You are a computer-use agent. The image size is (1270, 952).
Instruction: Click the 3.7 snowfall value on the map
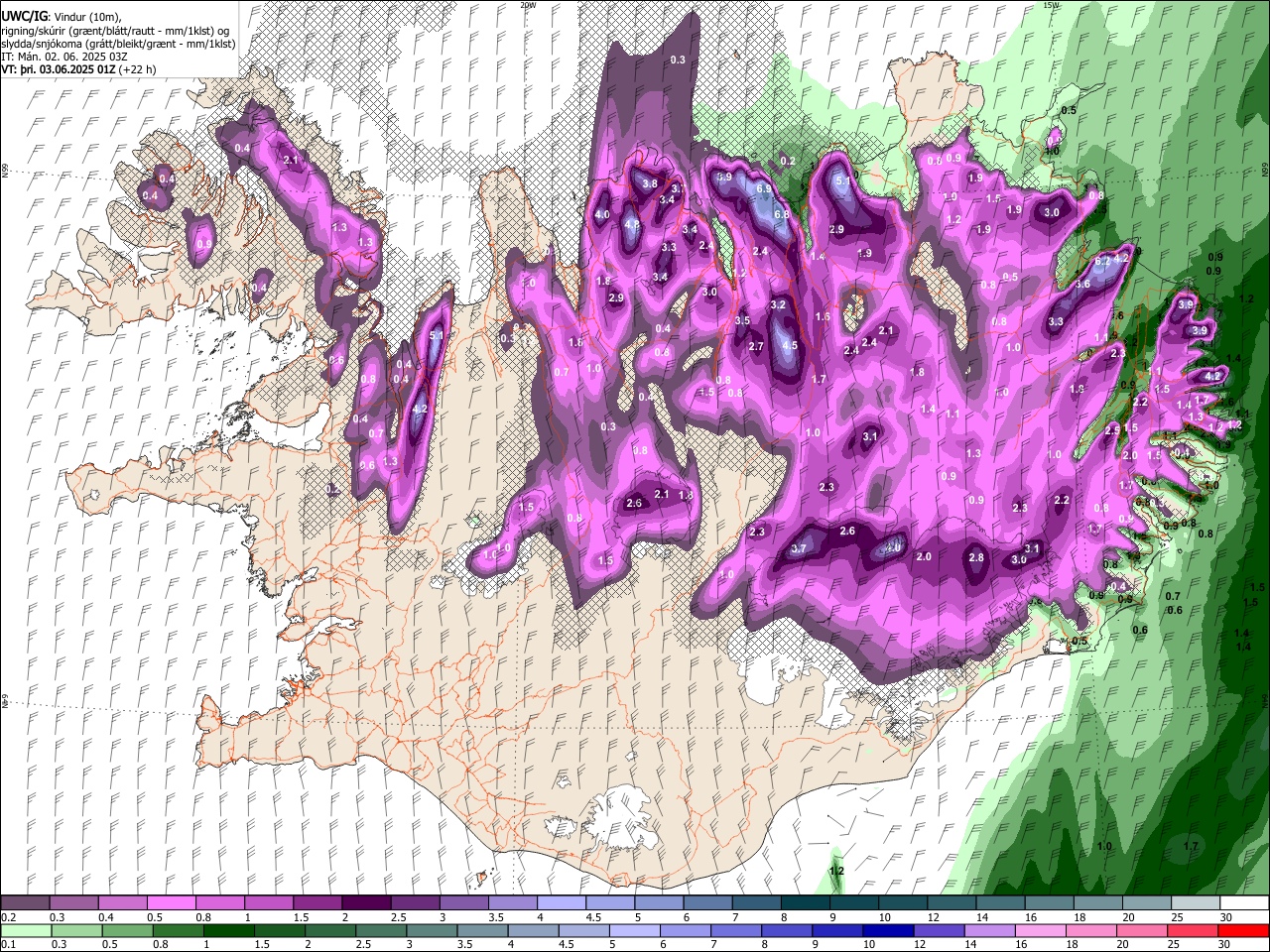point(801,548)
